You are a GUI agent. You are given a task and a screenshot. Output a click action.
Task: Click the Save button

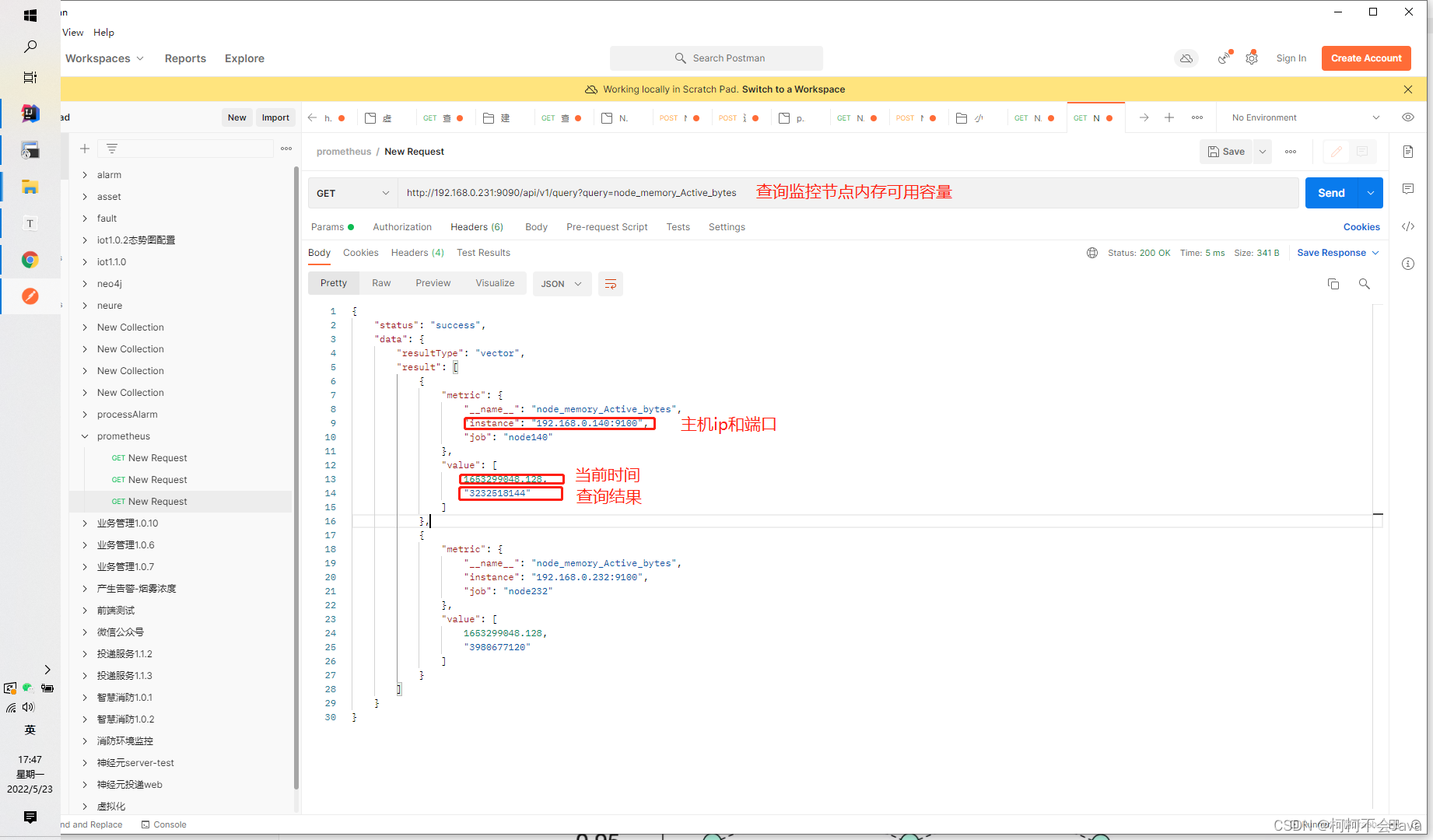(1227, 152)
